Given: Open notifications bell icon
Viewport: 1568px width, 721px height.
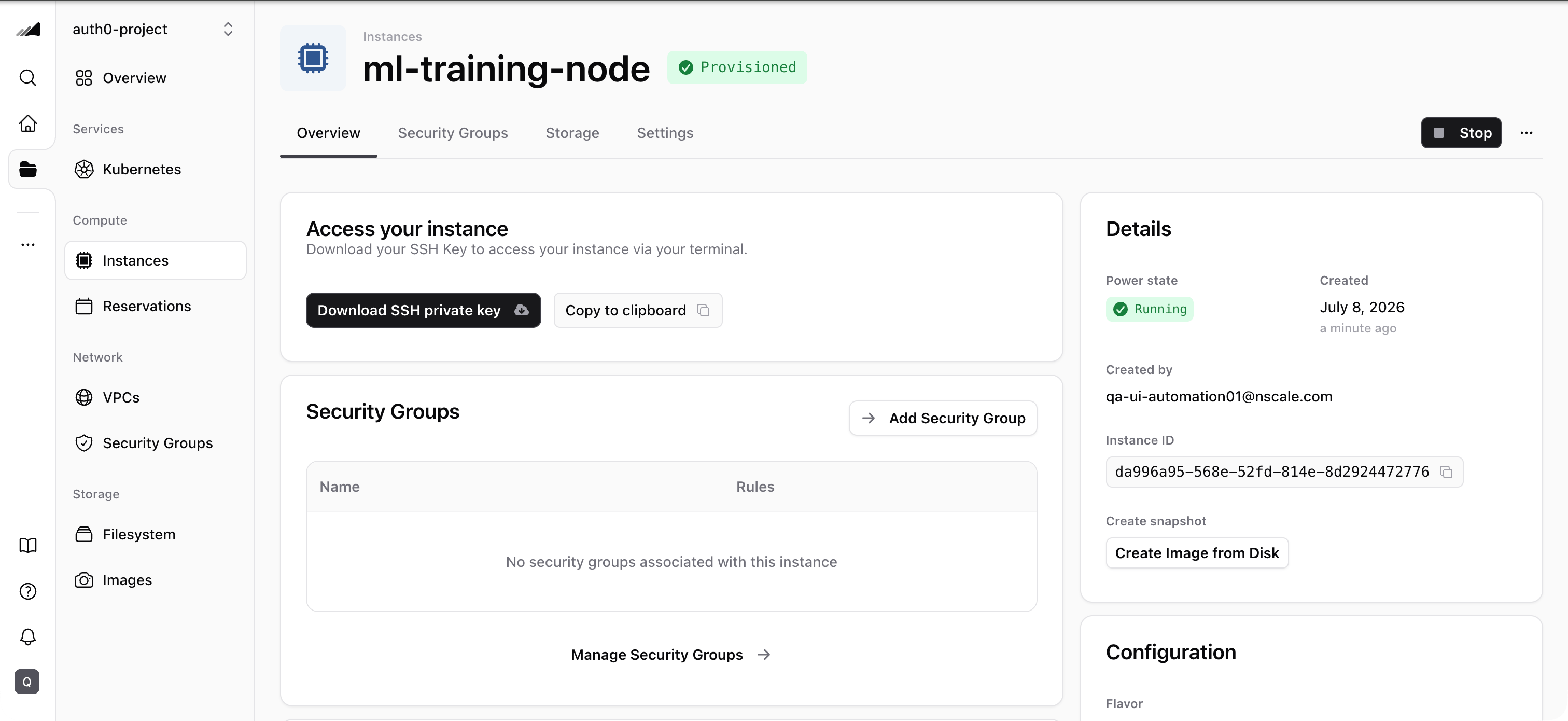Looking at the screenshot, I should click(x=28, y=637).
